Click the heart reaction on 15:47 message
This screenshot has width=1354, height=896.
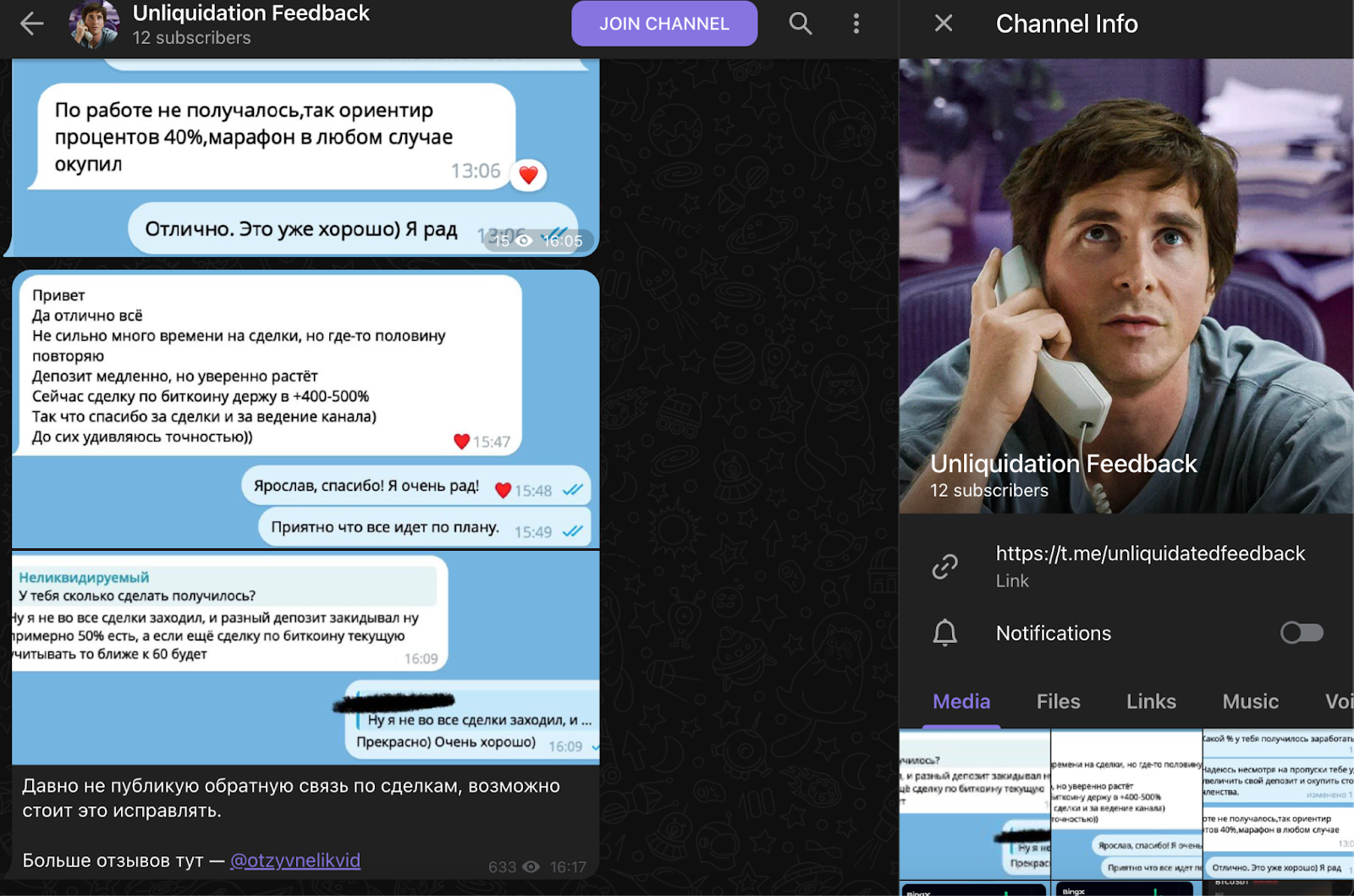[461, 441]
